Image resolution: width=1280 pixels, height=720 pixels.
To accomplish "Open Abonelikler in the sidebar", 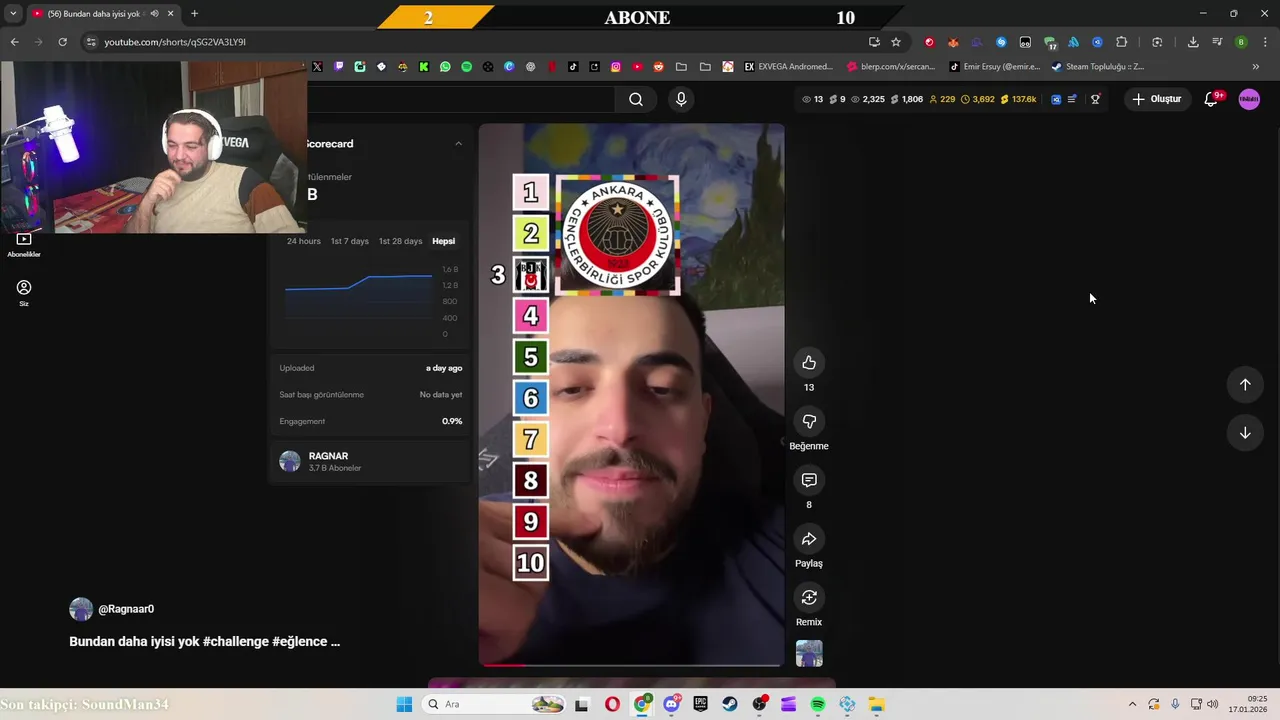I will click(x=24, y=245).
